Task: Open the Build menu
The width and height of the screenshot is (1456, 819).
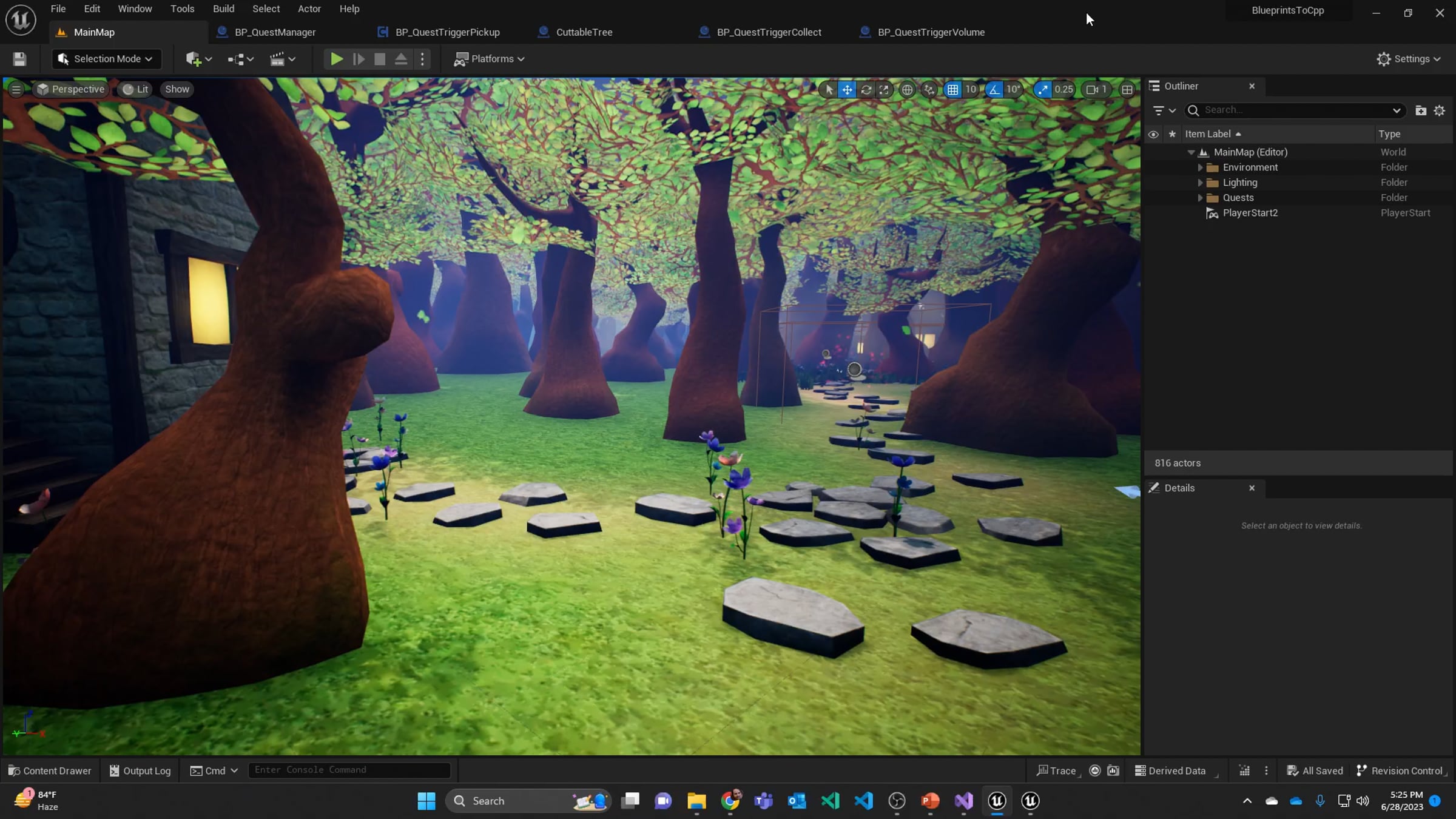Action: (223, 8)
